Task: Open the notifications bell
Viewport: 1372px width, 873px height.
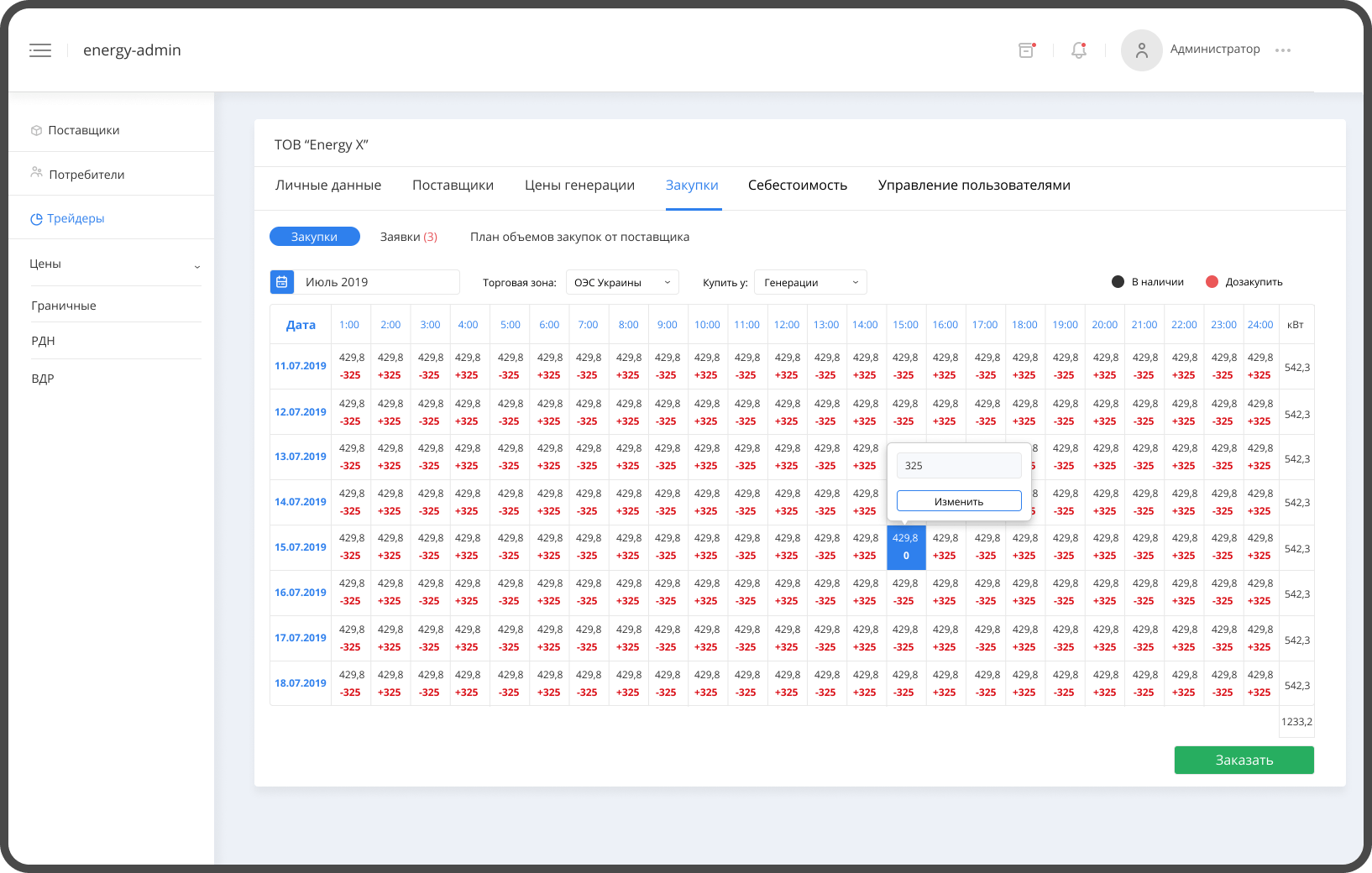Action: pos(1079,50)
